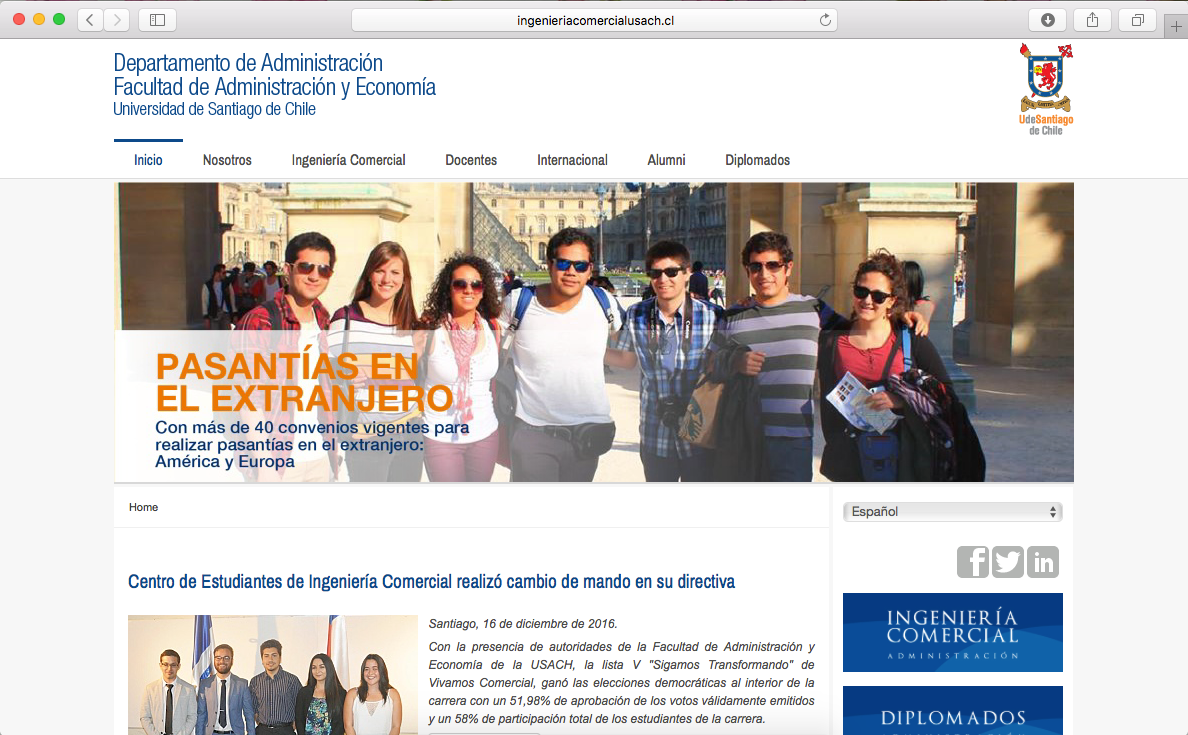Expand the Español language dropdown
The width and height of the screenshot is (1188, 735).
(x=952, y=511)
